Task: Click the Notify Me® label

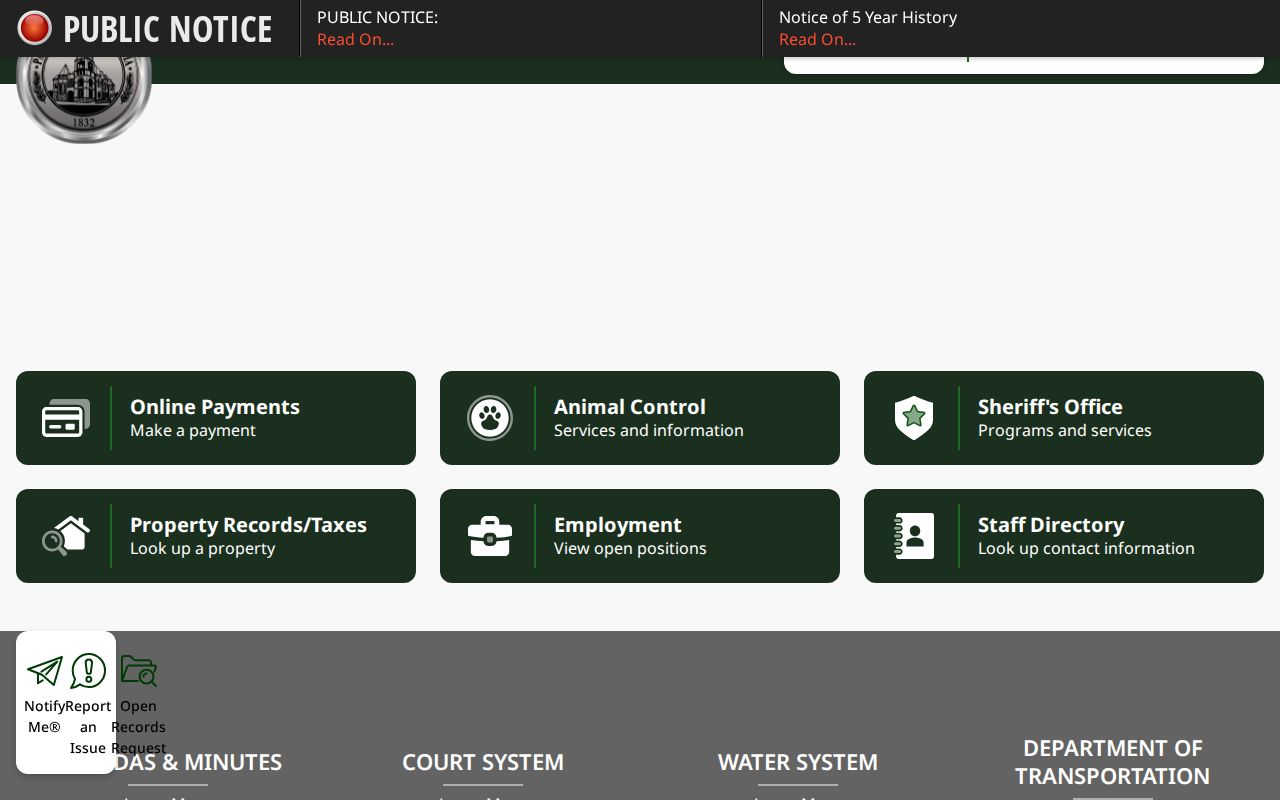Action: click(x=44, y=716)
